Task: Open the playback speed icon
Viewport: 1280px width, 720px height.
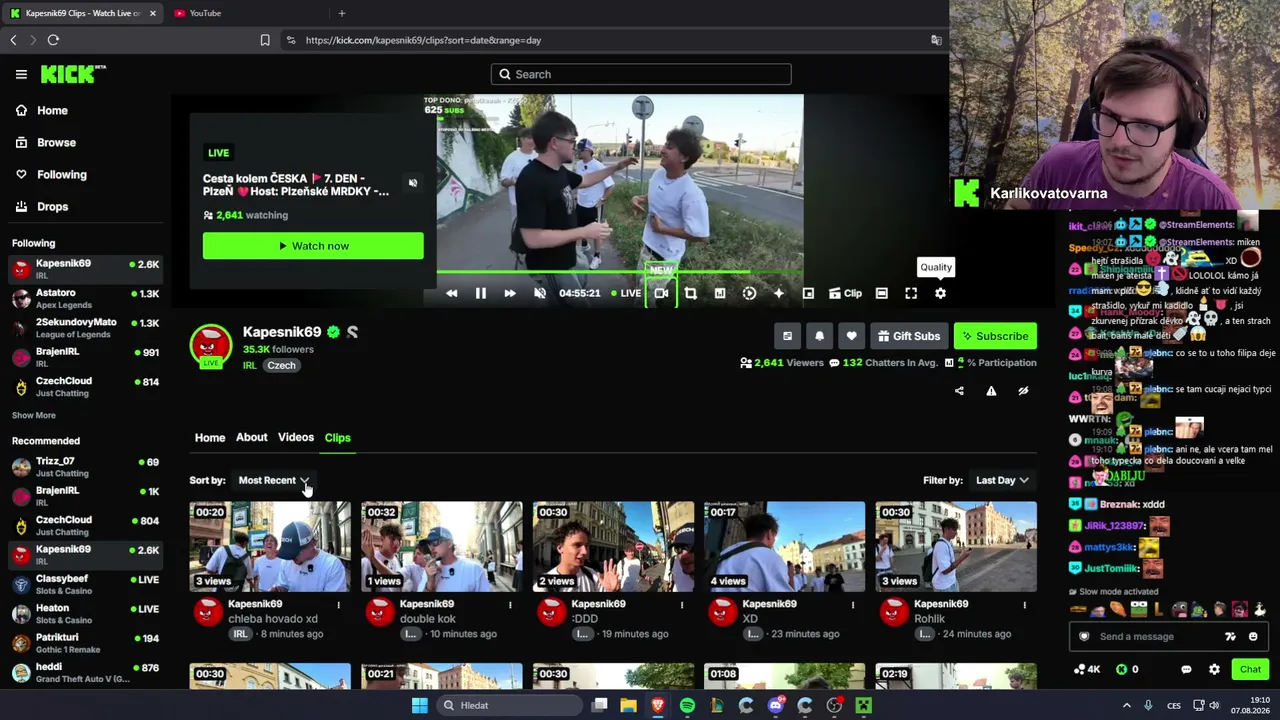Action: click(x=749, y=293)
